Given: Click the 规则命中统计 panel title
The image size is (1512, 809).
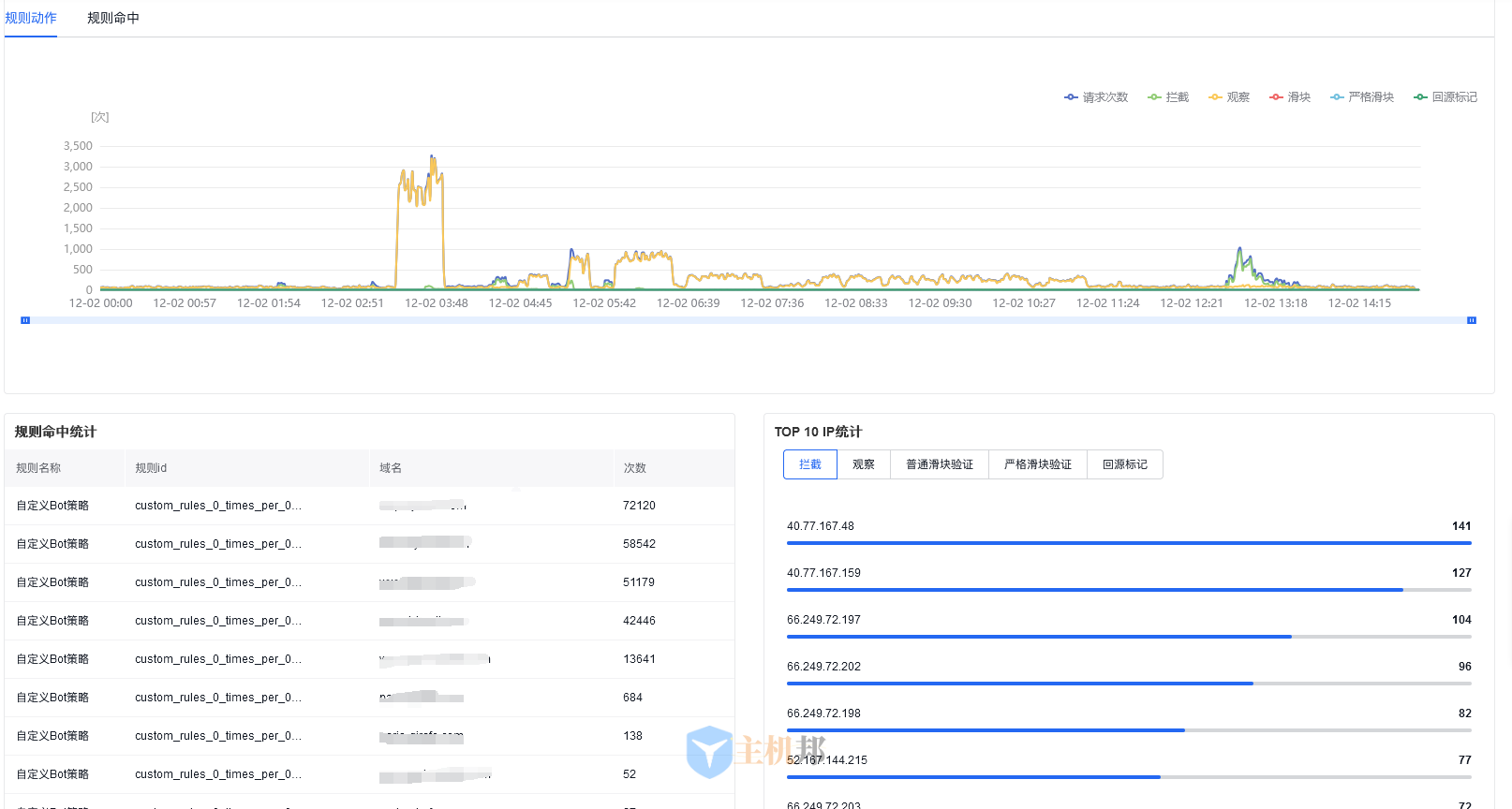Looking at the screenshot, I should pos(55,432).
